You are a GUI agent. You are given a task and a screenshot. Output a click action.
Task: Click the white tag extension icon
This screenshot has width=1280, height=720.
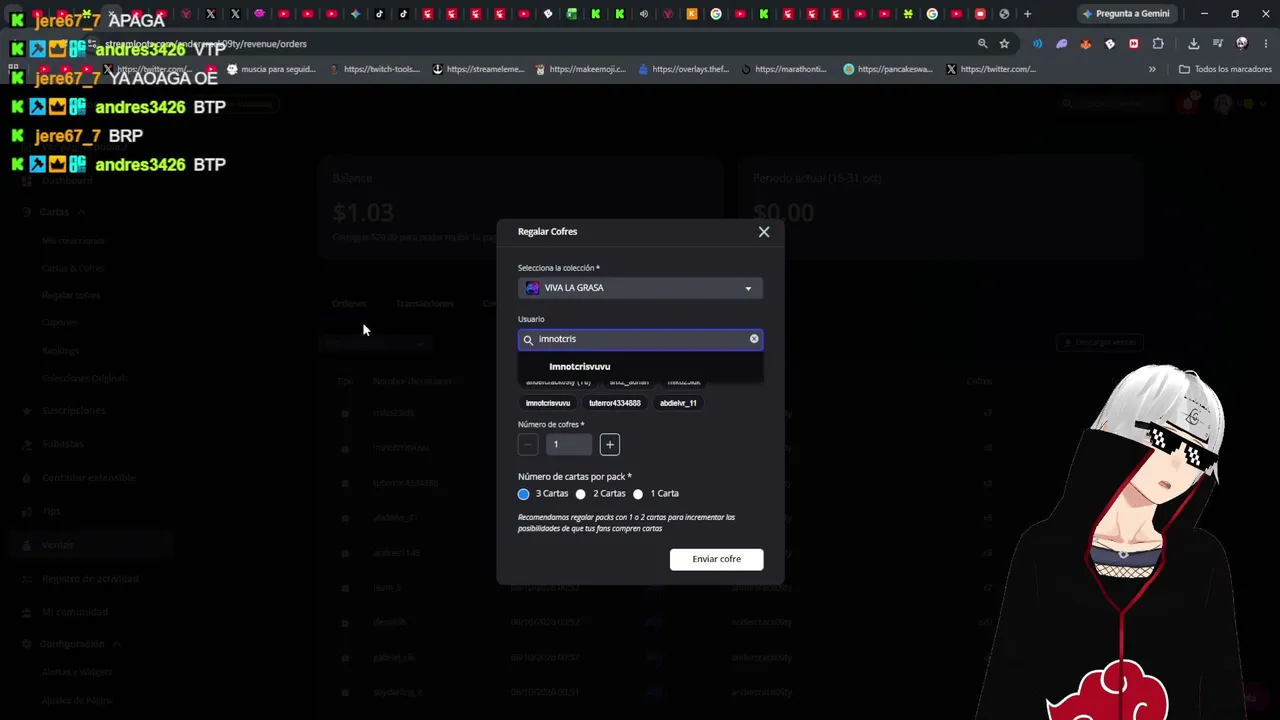[x=1110, y=44]
